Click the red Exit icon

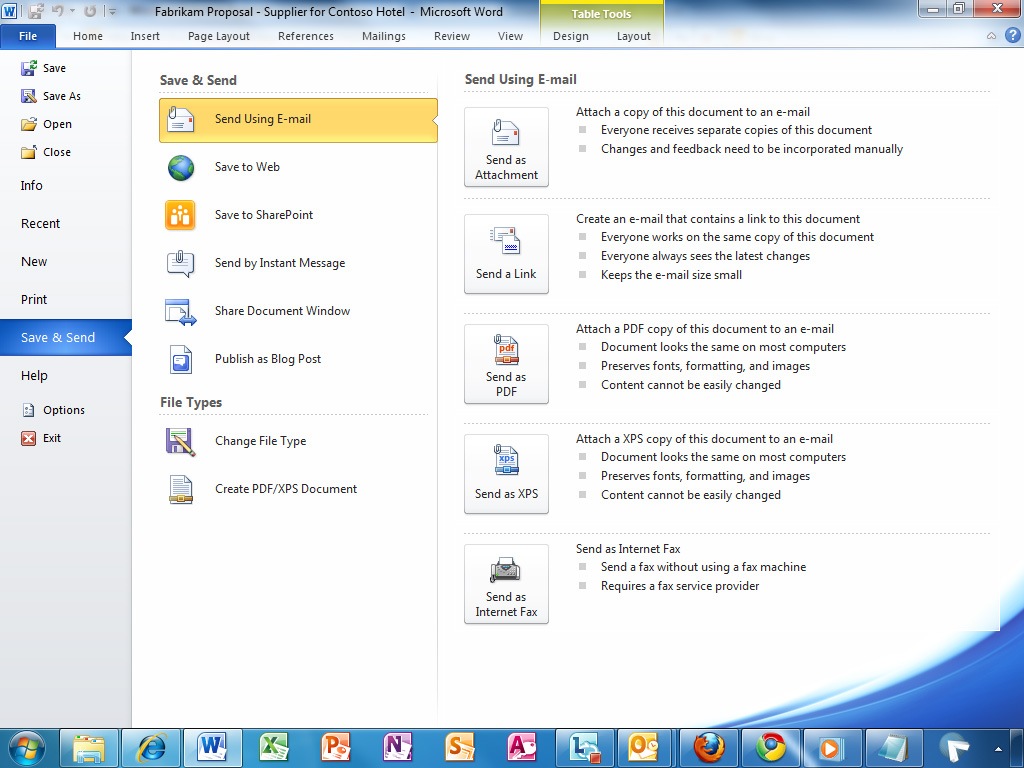click(x=28, y=438)
